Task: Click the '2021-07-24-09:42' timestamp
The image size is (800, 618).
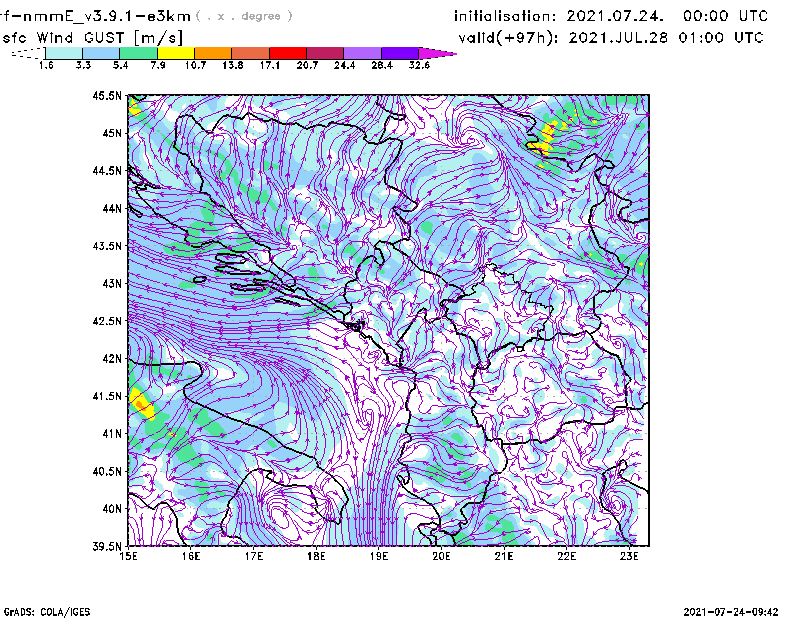Action: click(x=731, y=612)
